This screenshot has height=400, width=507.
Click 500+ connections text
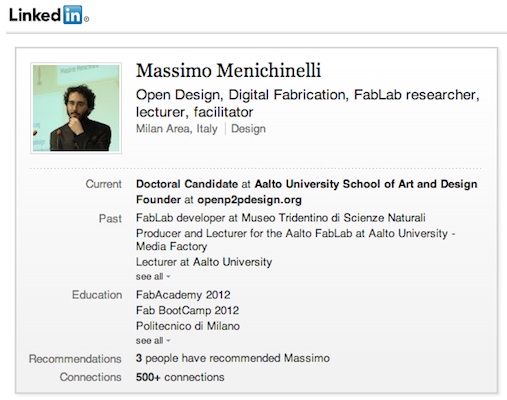[180, 377]
